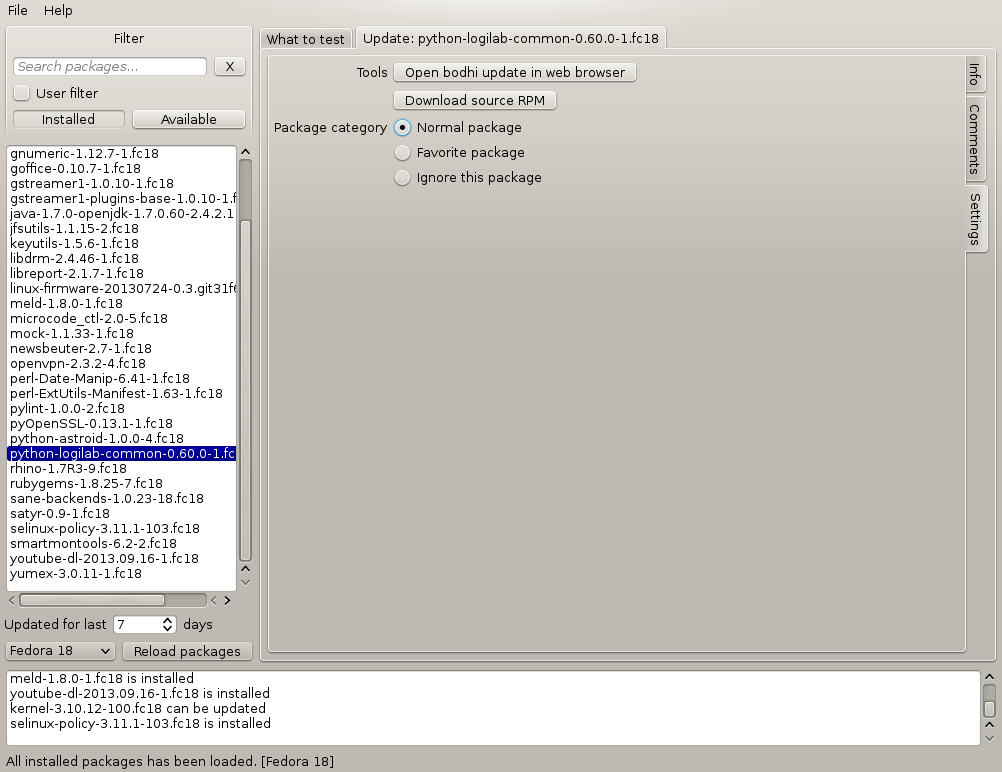Viewport: 1002px width, 772px height.
Task: Select highlighted python-logilab-common package row
Action: (121, 454)
